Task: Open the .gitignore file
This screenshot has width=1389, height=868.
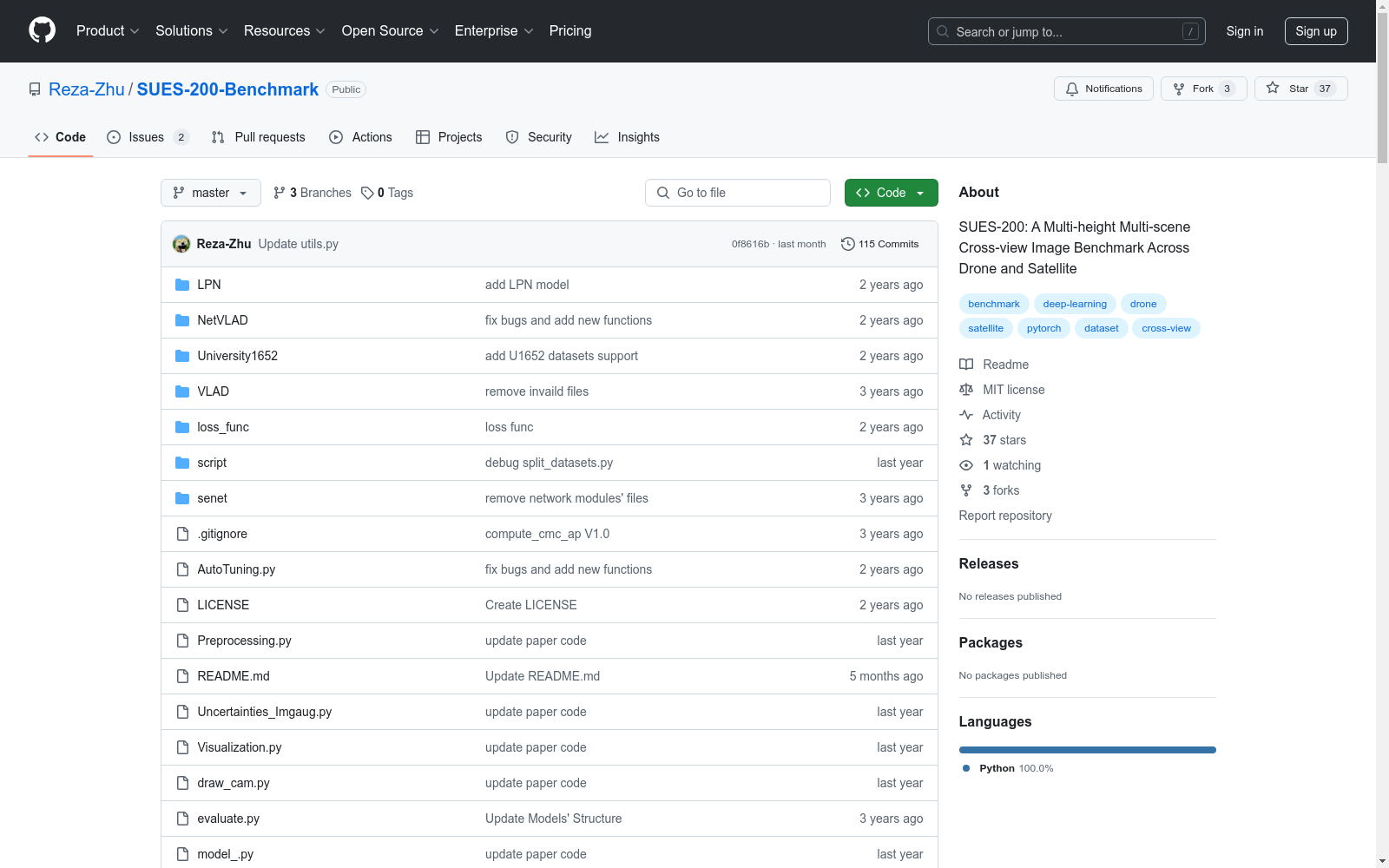Action: (222, 534)
